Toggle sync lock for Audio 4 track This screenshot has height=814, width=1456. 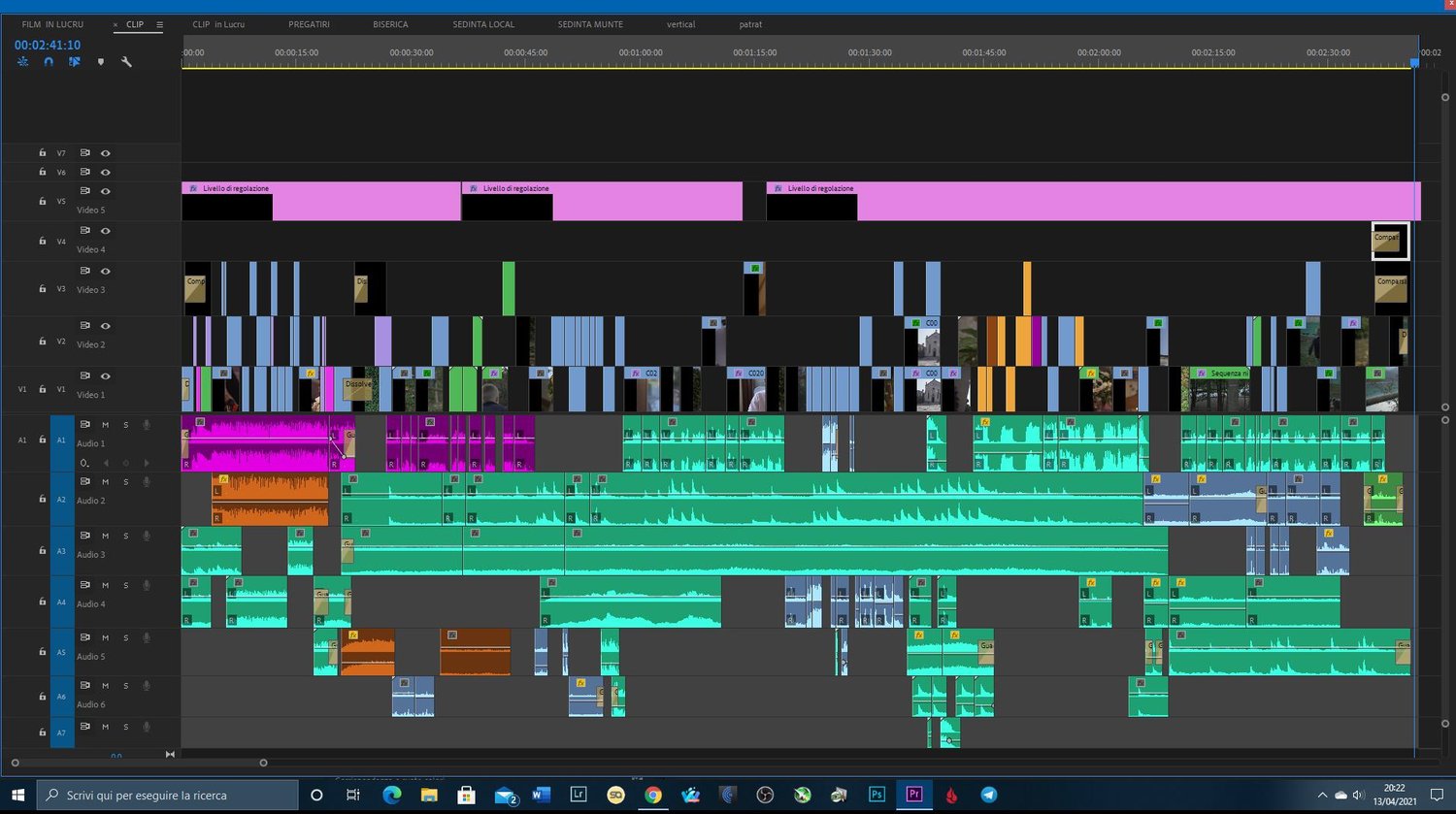coord(84,585)
